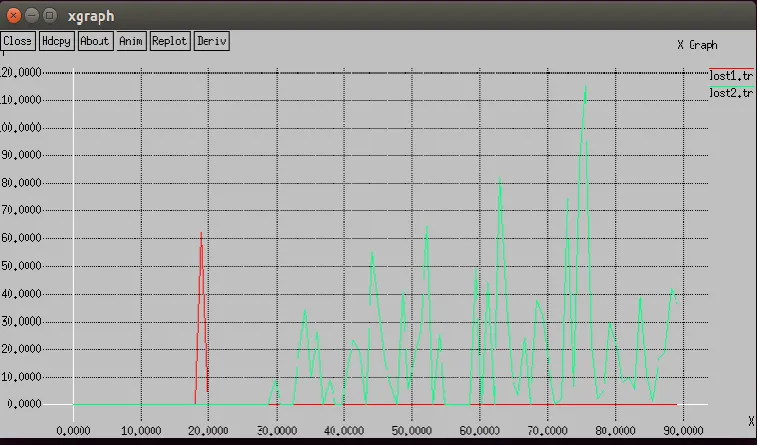Click the green lost2.tr legend line
759x446 pixels.
731,86
